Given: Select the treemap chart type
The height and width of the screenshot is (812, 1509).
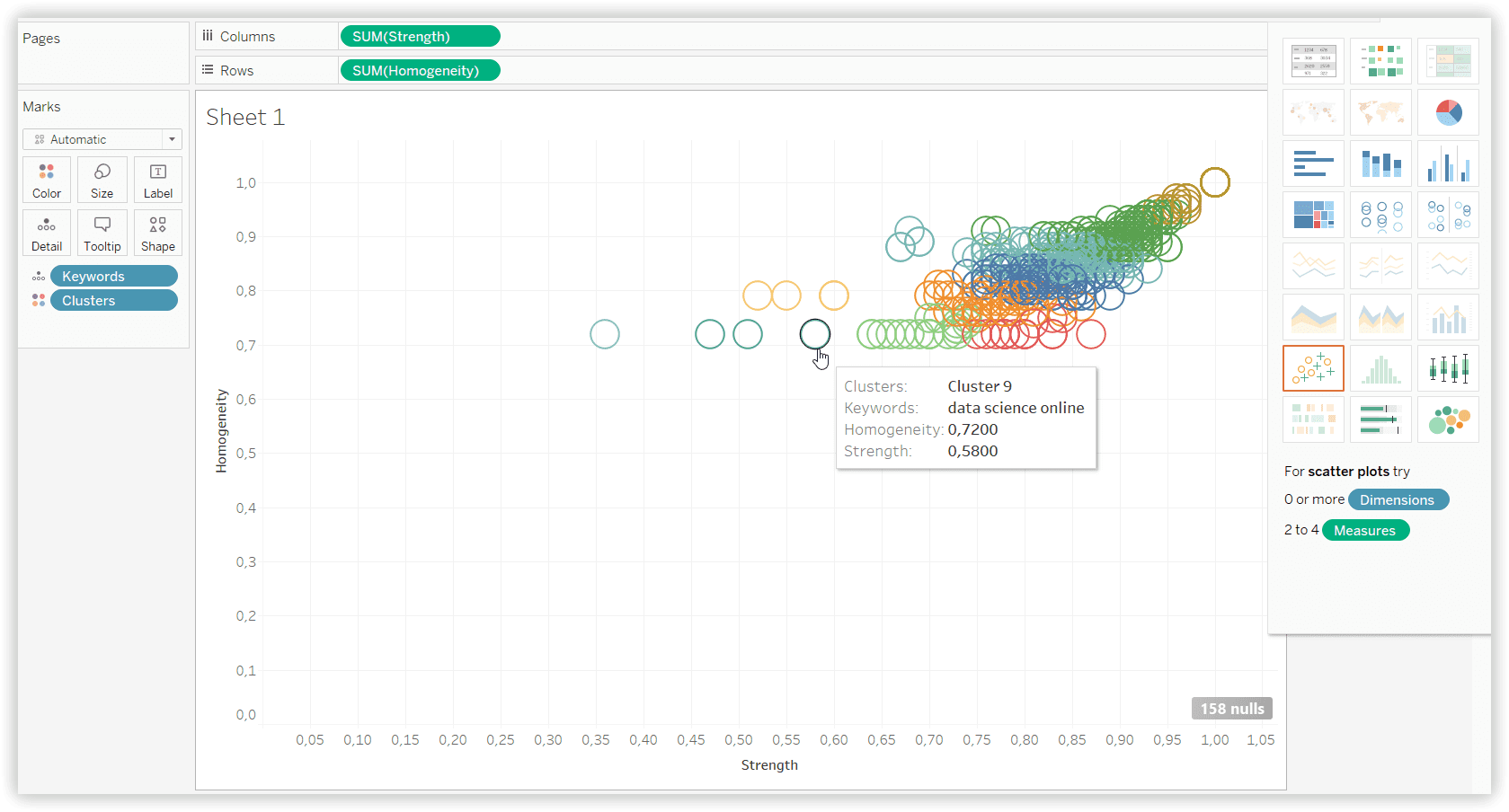Looking at the screenshot, I should [x=1313, y=215].
